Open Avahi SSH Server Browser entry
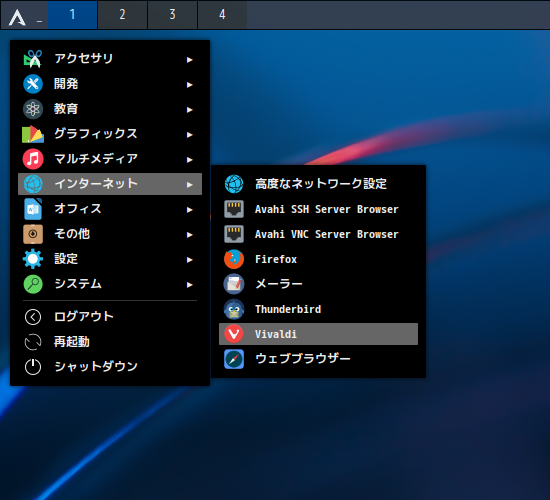 [318, 209]
